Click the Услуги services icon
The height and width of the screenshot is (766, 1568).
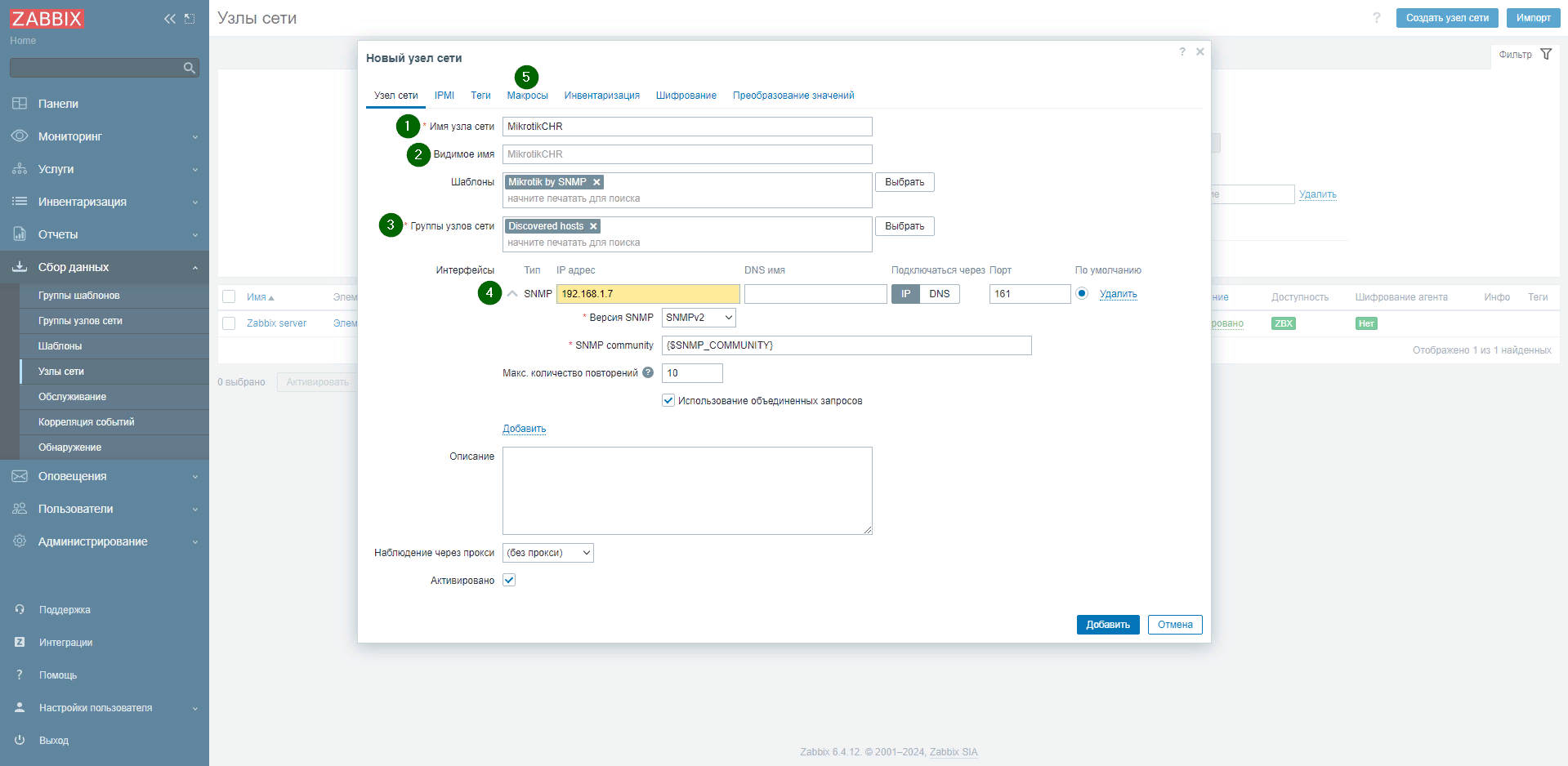20,168
